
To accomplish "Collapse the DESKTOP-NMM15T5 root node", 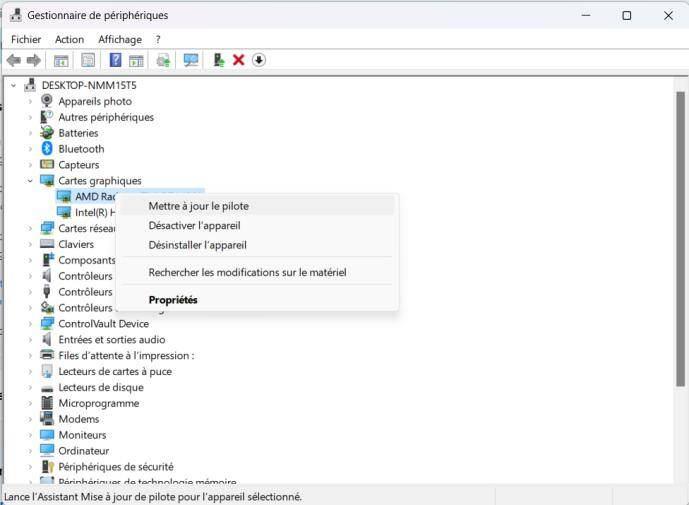I will point(14,85).
